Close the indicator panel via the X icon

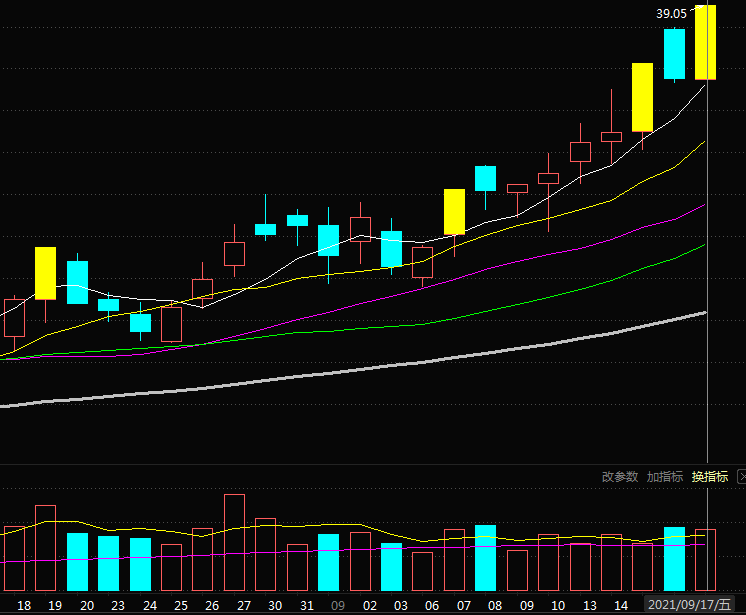coord(742,476)
